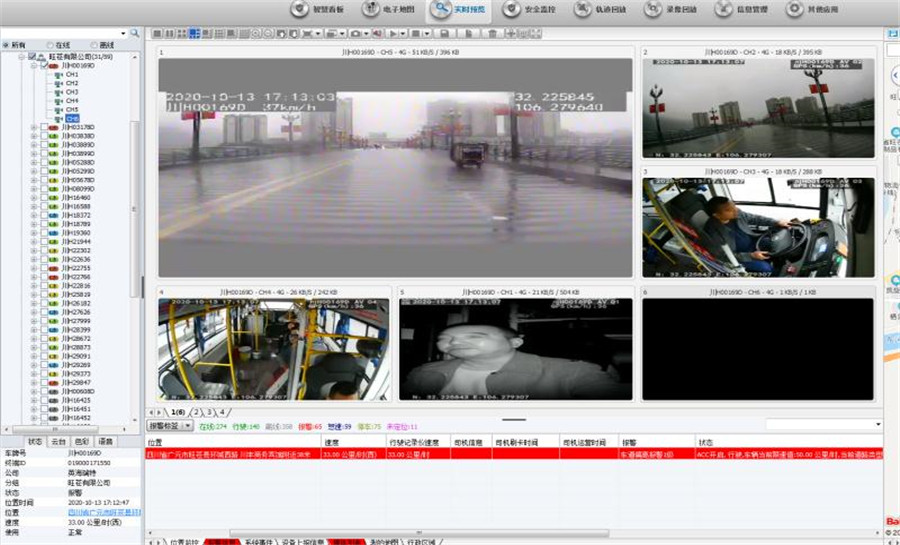The width and height of the screenshot is (900, 545).
Task: Click the search magnifier icon above vehicle tree
Action: 136,33
